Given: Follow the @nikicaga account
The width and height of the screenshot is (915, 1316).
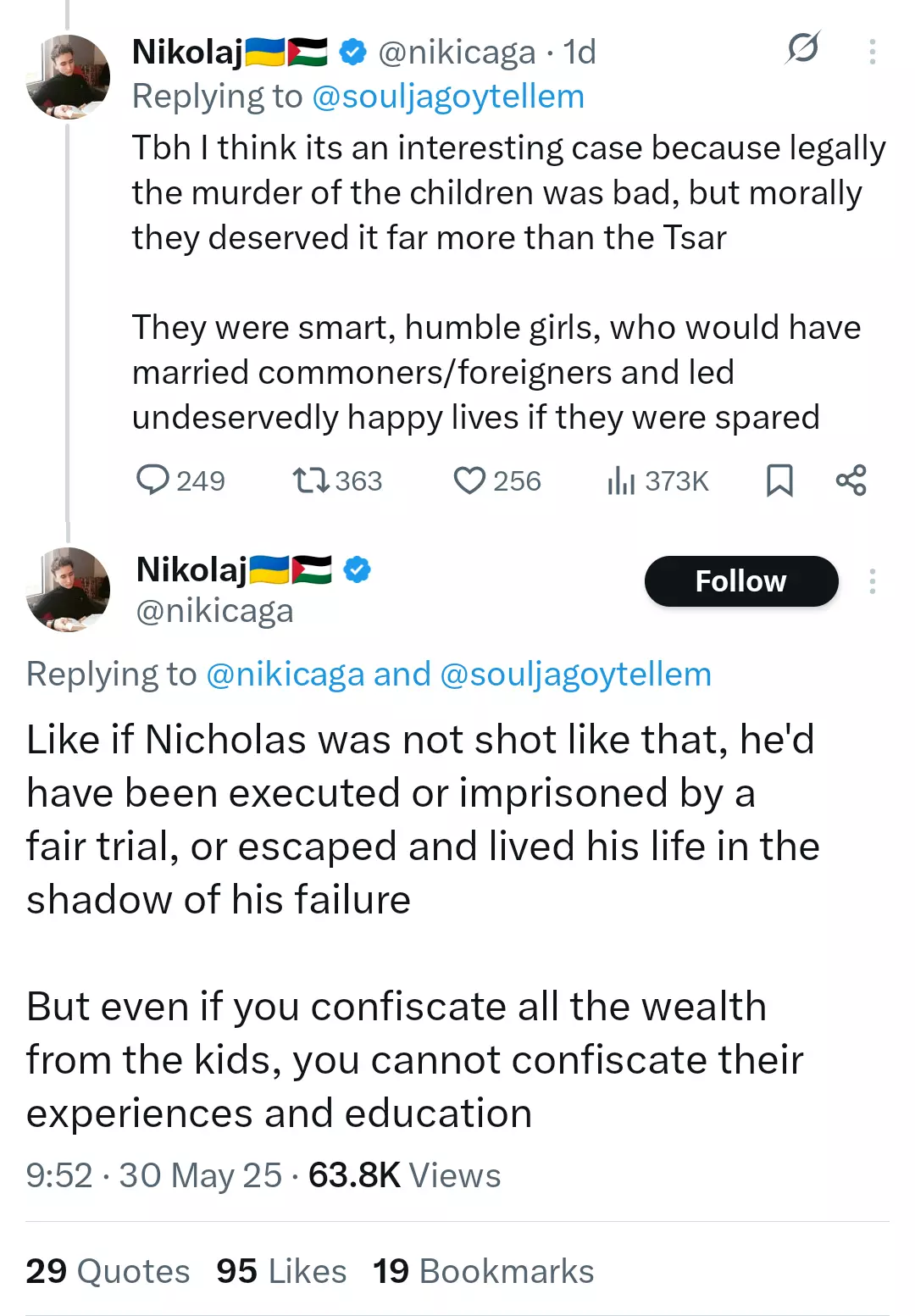Looking at the screenshot, I should click(x=741, y=581).
